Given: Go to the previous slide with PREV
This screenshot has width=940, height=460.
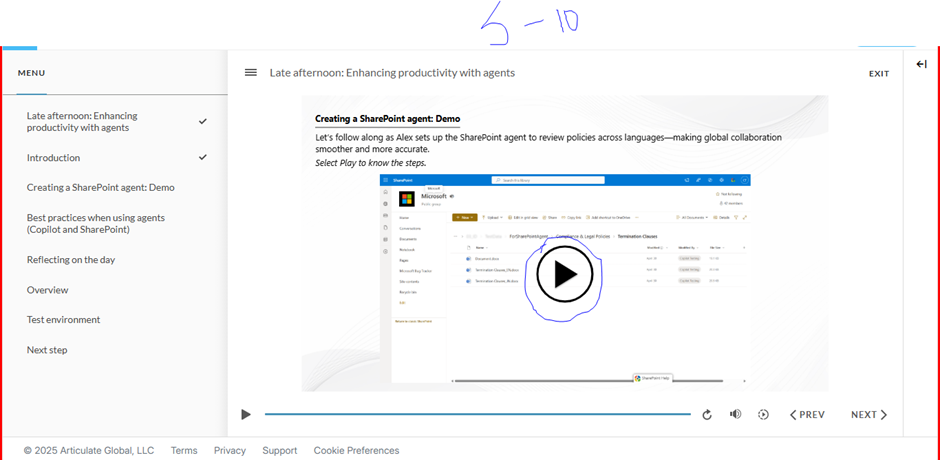Looking at the screenshot, I should coord(807,414).
